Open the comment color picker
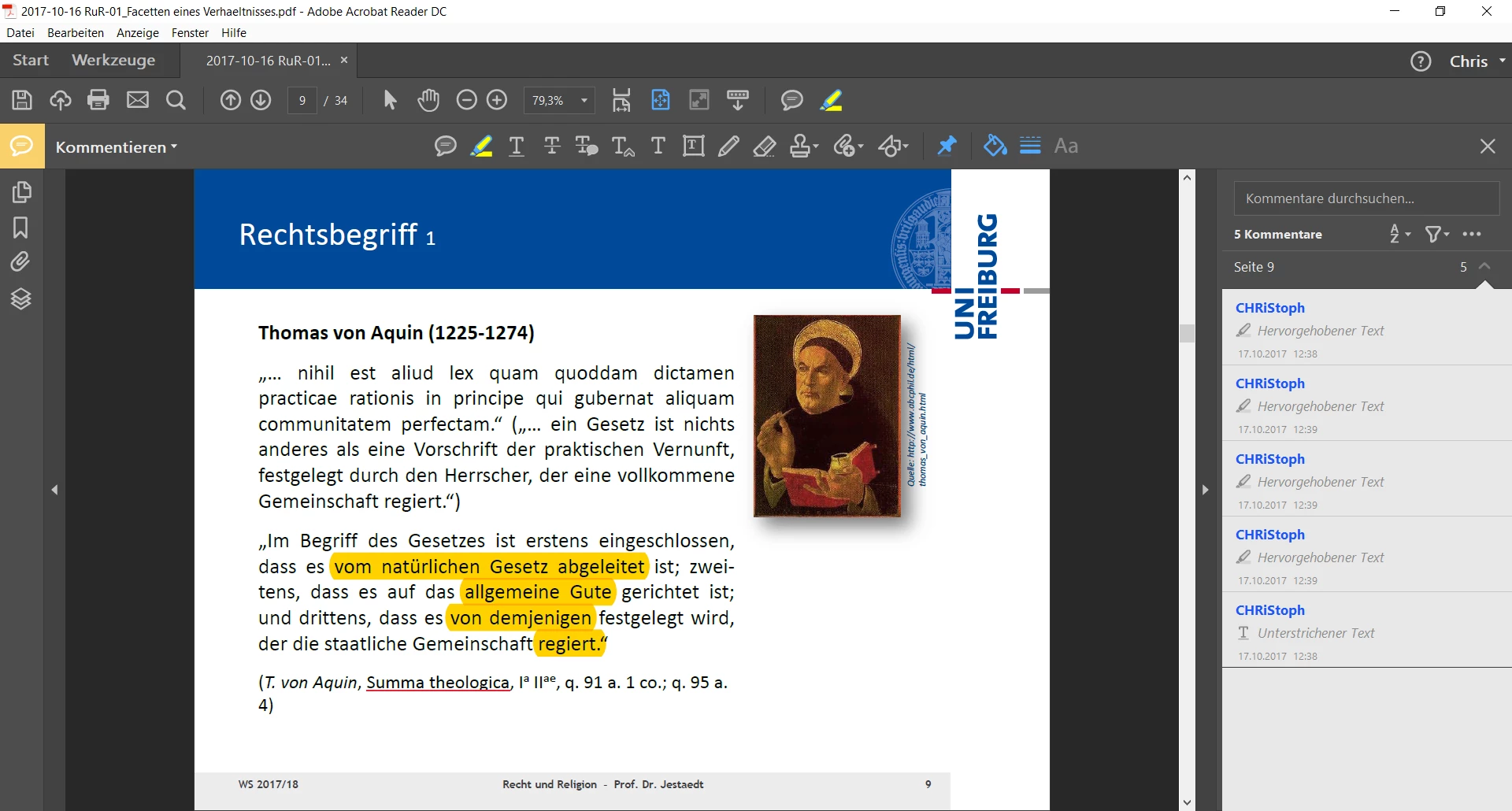 [995, 146]
